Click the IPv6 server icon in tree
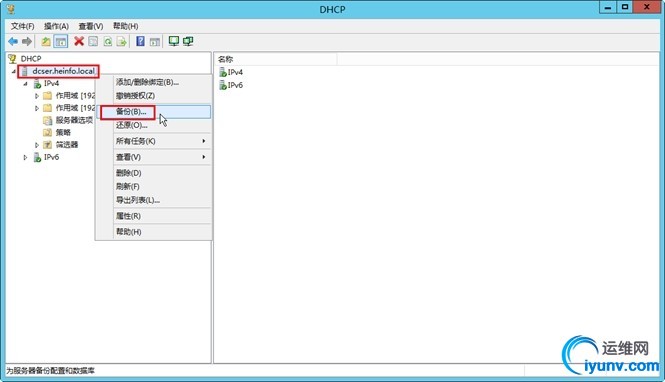 (x=37, y=157)
